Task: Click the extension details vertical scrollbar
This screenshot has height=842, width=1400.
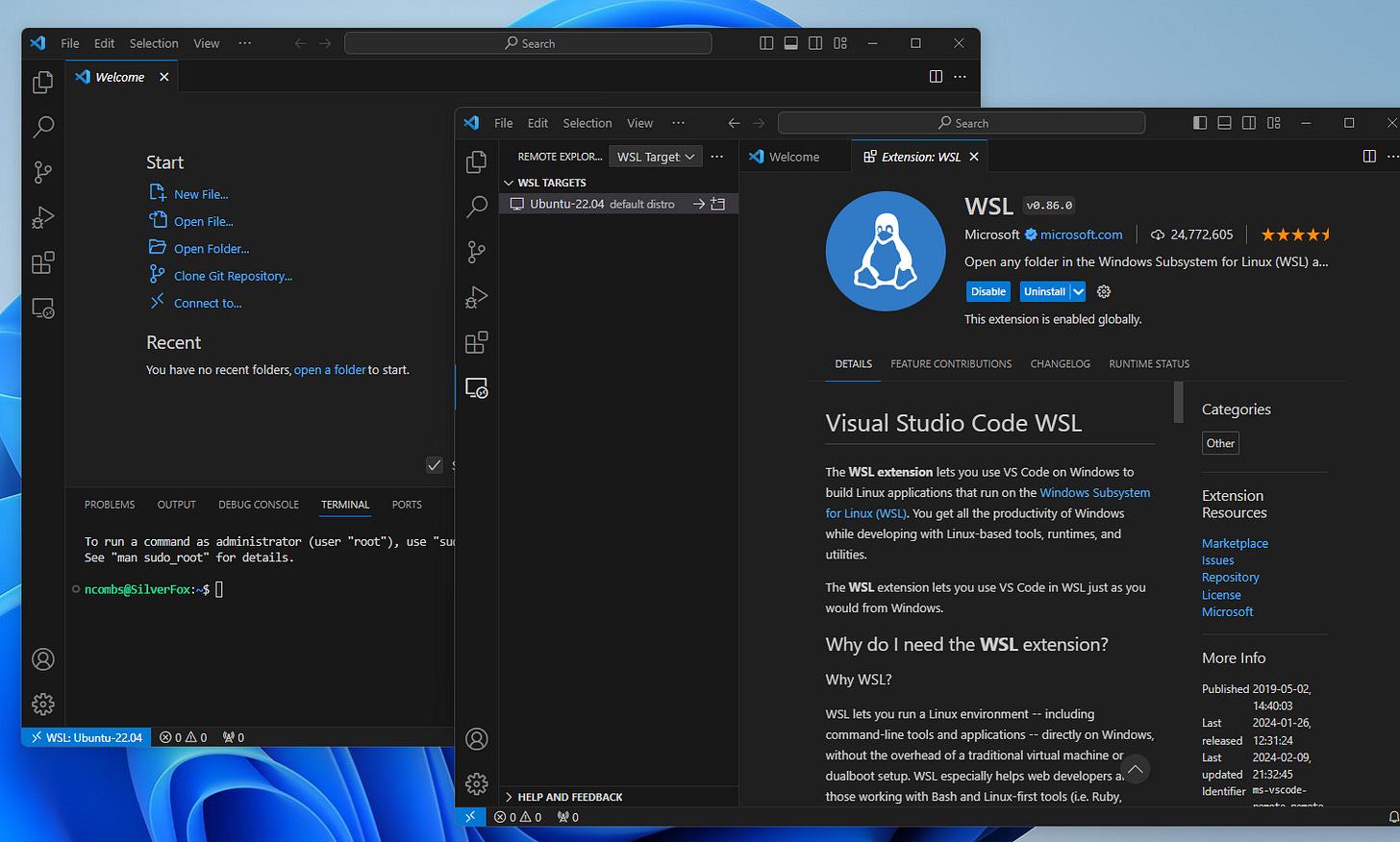Action: [1179, 402]
